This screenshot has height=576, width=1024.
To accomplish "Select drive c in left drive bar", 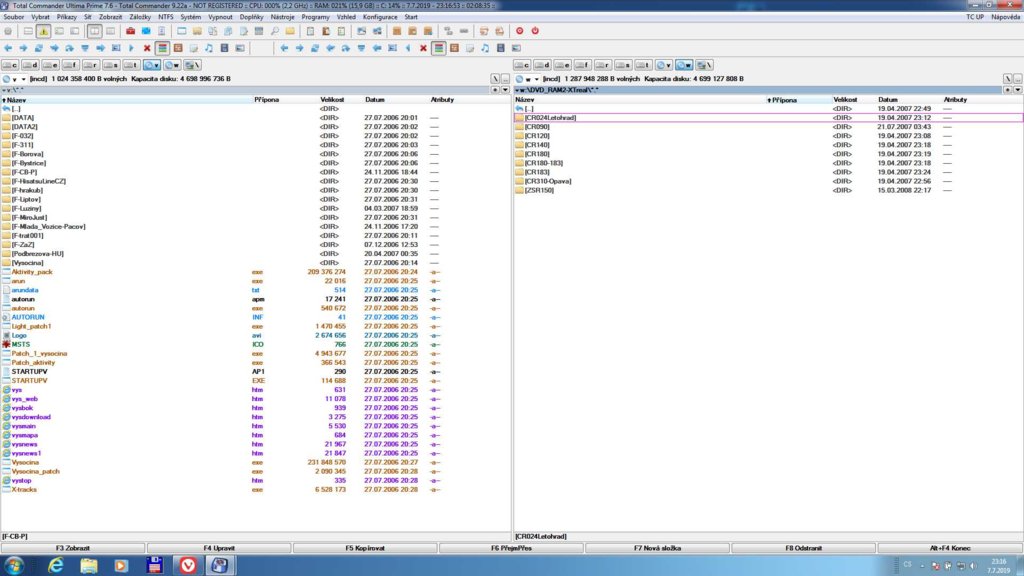I will point(10,65).
